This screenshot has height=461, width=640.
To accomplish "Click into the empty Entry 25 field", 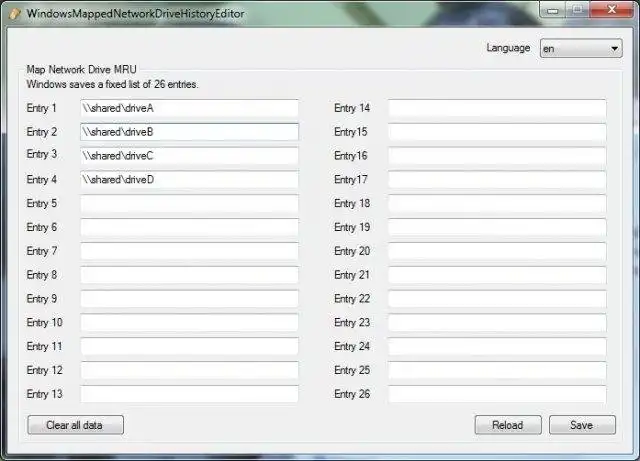I will tap(497, 370).
